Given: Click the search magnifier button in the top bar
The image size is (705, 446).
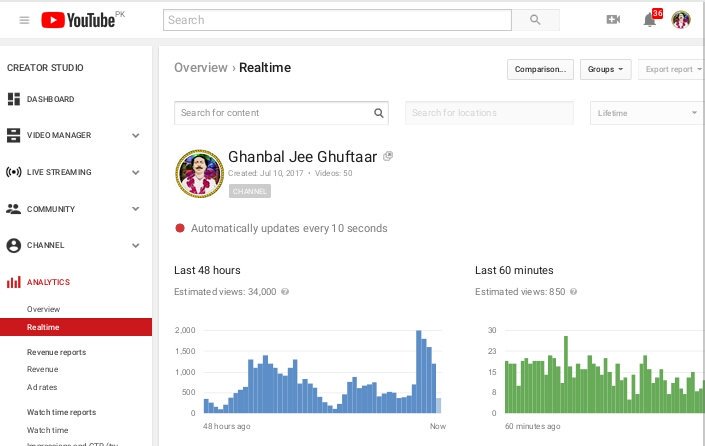Looking at the screenshot, I should [535, 20].
